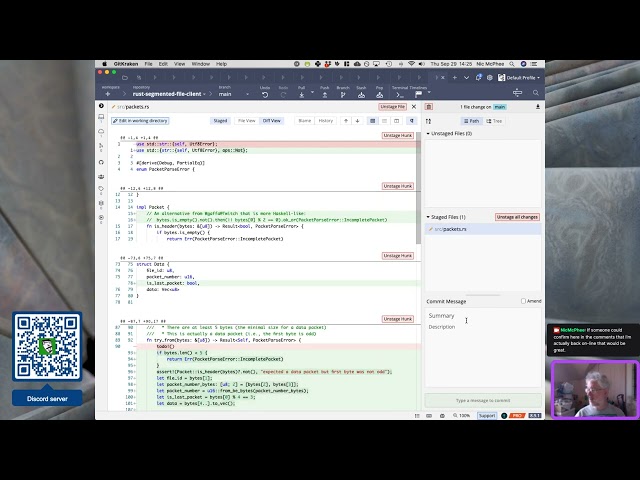
Task: Open the Timelines dropdown arrow
Action: pos(429,92)
